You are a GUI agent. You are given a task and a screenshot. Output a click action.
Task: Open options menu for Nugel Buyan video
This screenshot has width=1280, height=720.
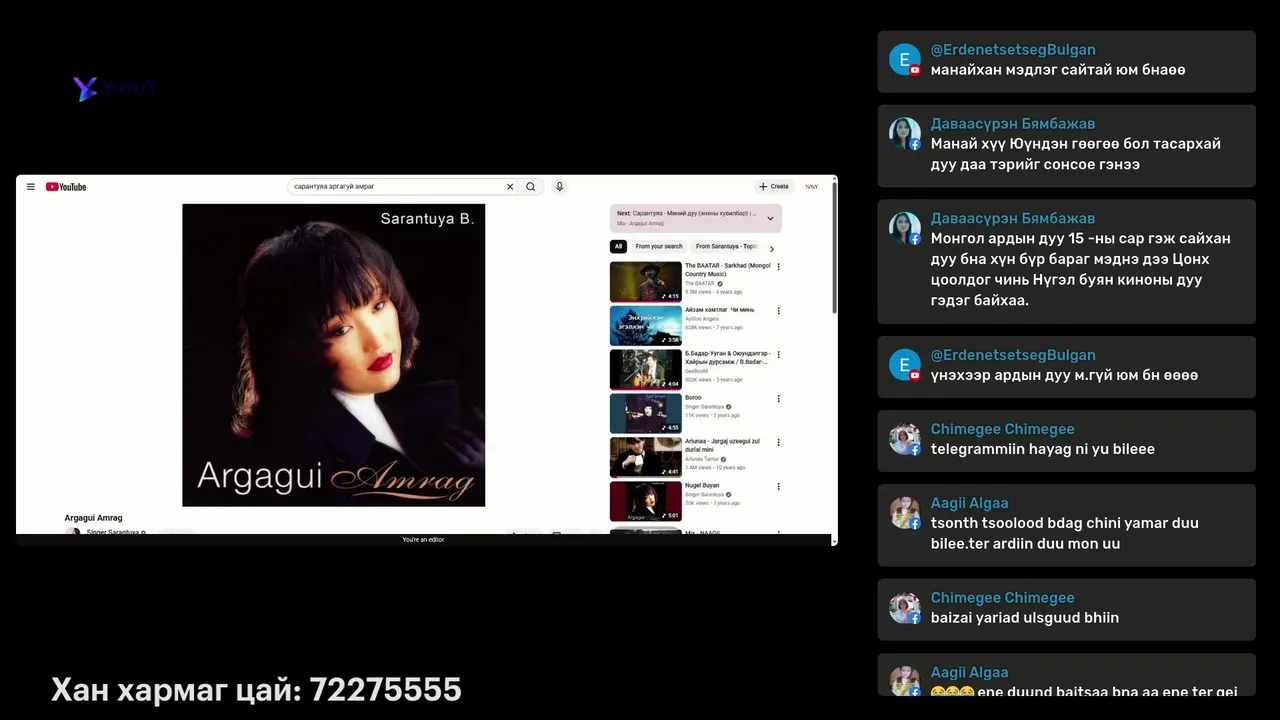[779, 487]
